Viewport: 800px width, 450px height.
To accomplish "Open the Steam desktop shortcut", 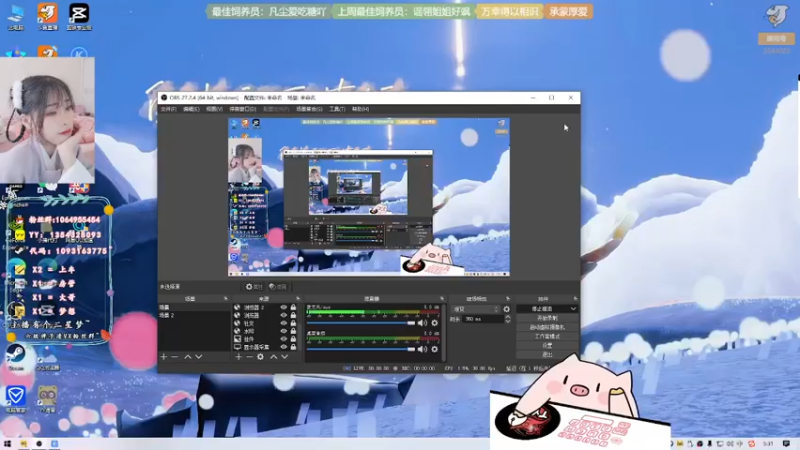I will 16,356.
